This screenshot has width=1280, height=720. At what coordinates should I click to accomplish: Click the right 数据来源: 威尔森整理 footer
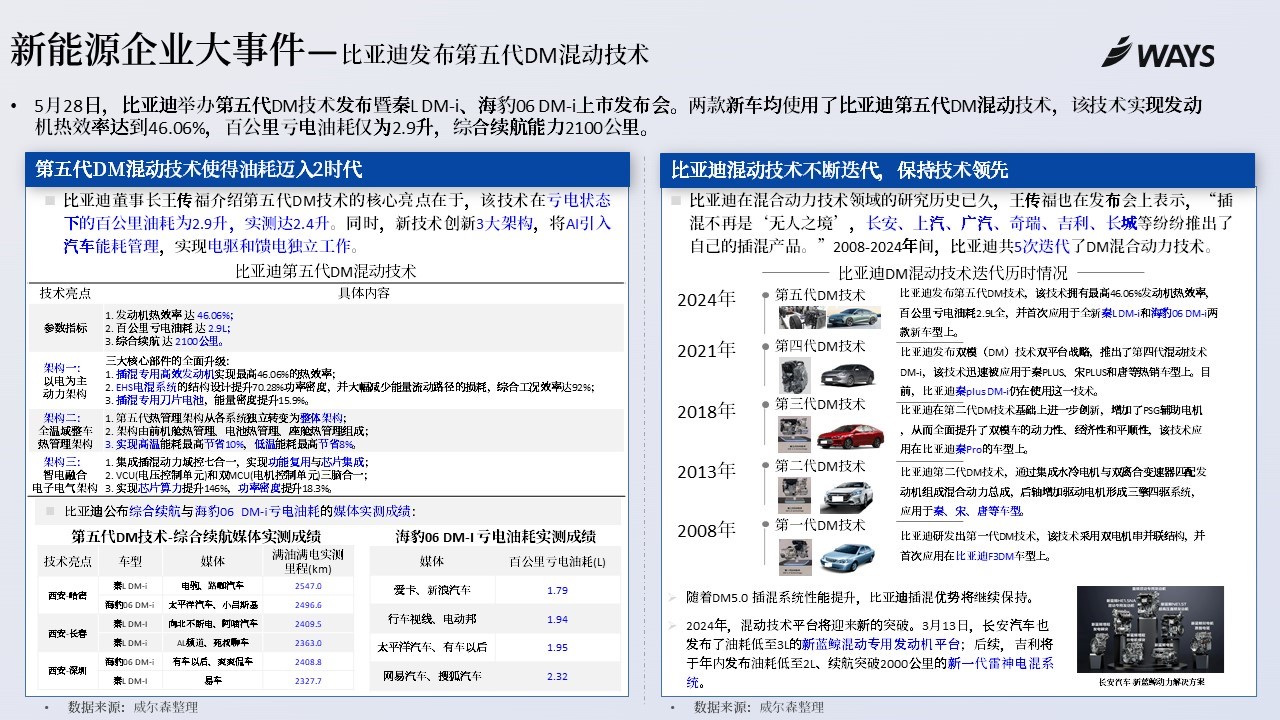click(x=760, y=706)
